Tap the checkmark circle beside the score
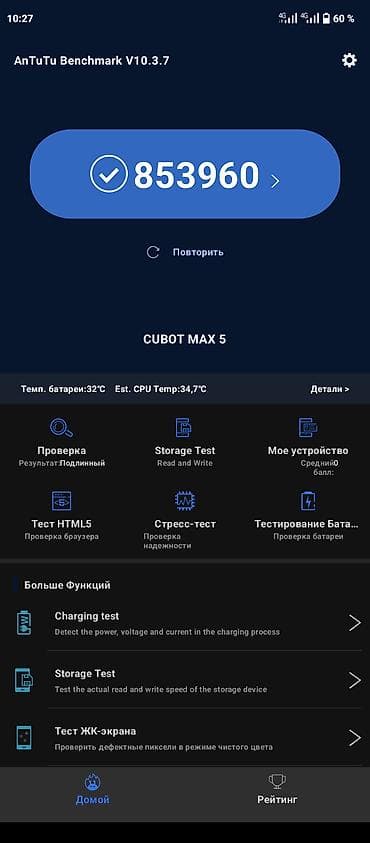The image size is (370, 843). [109, 174]
